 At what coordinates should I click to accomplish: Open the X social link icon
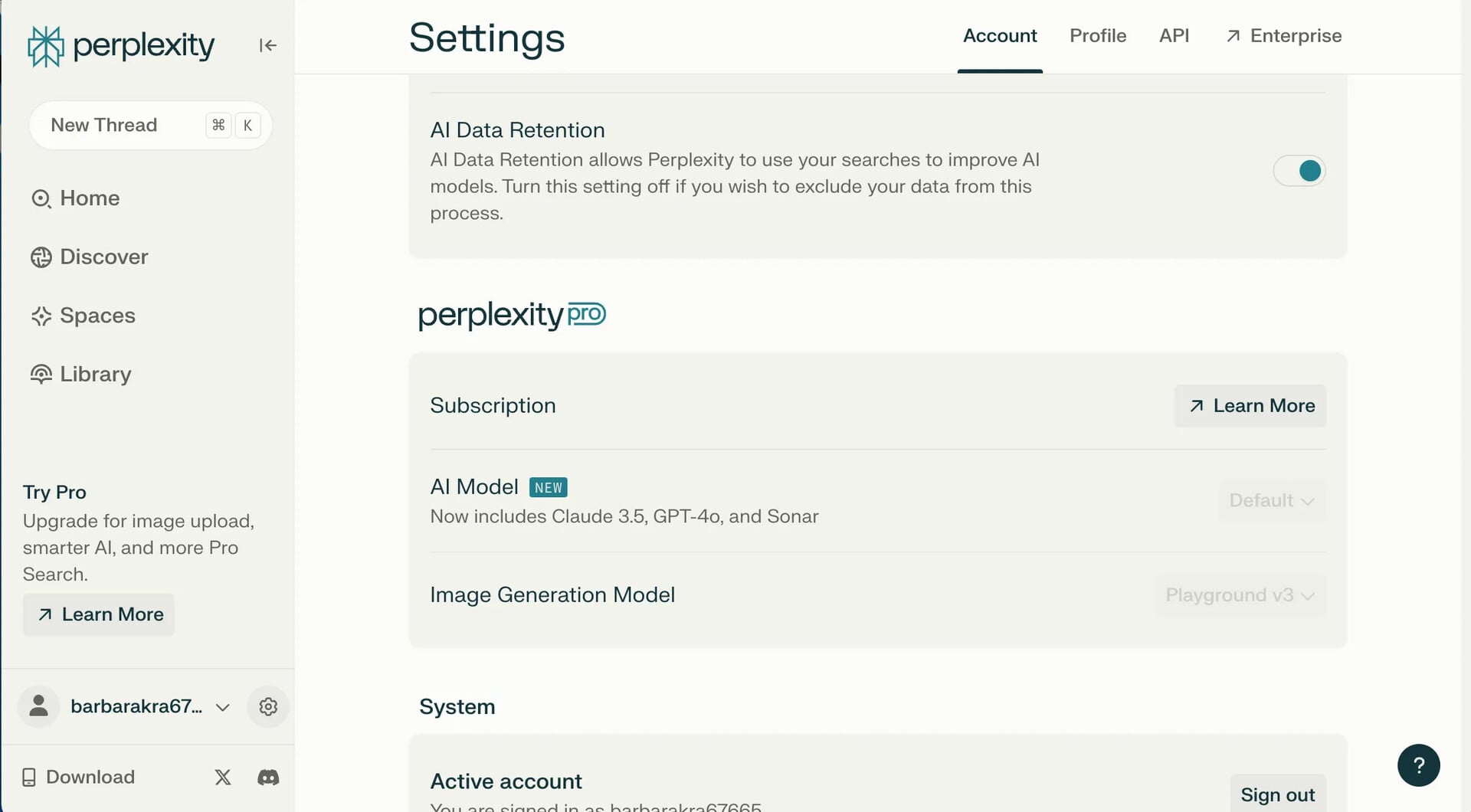(x=223, y=777)
